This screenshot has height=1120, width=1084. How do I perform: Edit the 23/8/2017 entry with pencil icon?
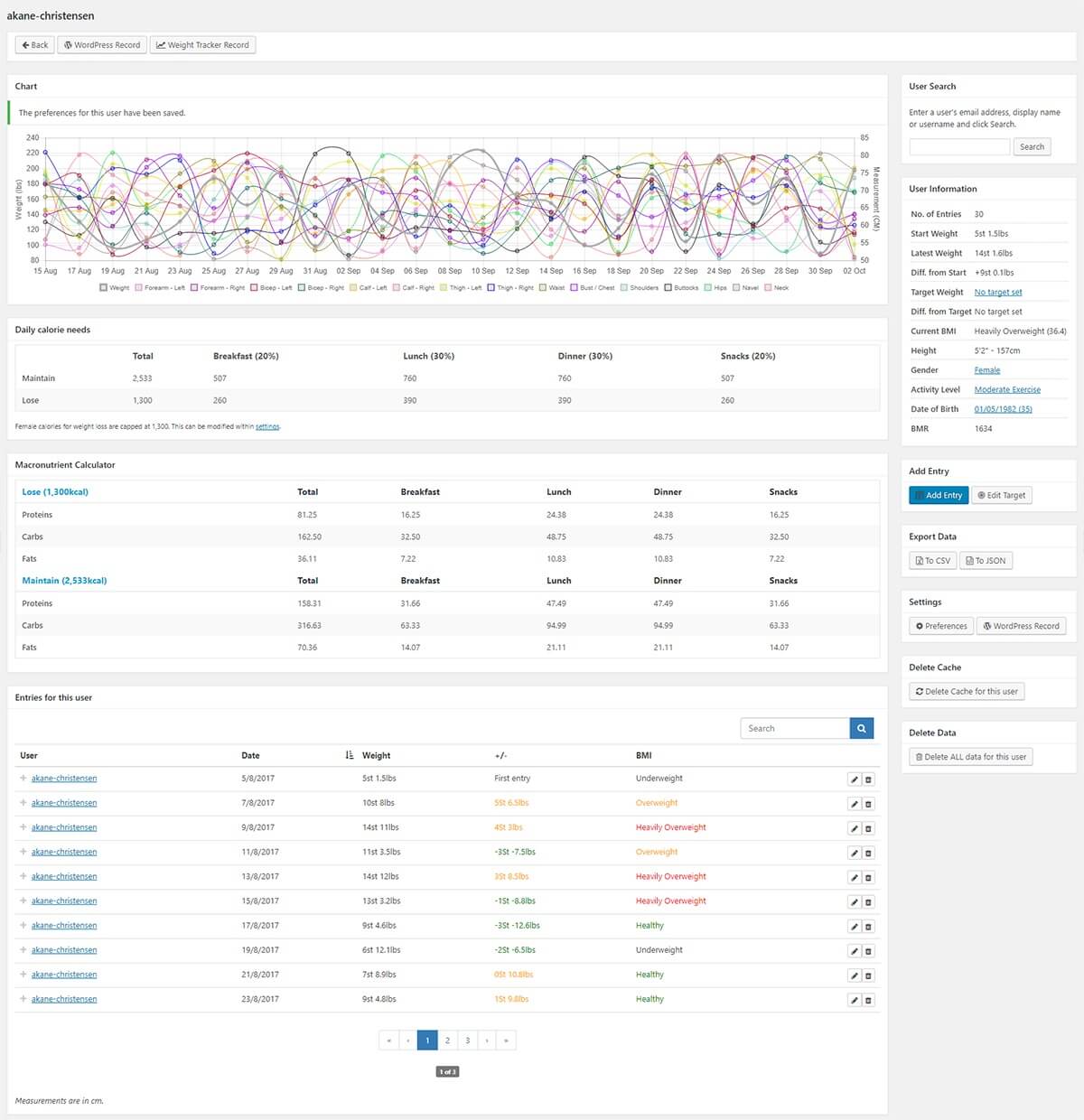854,1000
